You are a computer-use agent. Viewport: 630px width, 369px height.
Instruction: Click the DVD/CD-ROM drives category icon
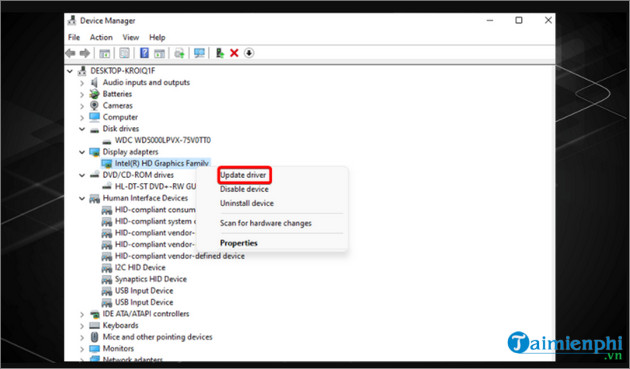(94, 175)
